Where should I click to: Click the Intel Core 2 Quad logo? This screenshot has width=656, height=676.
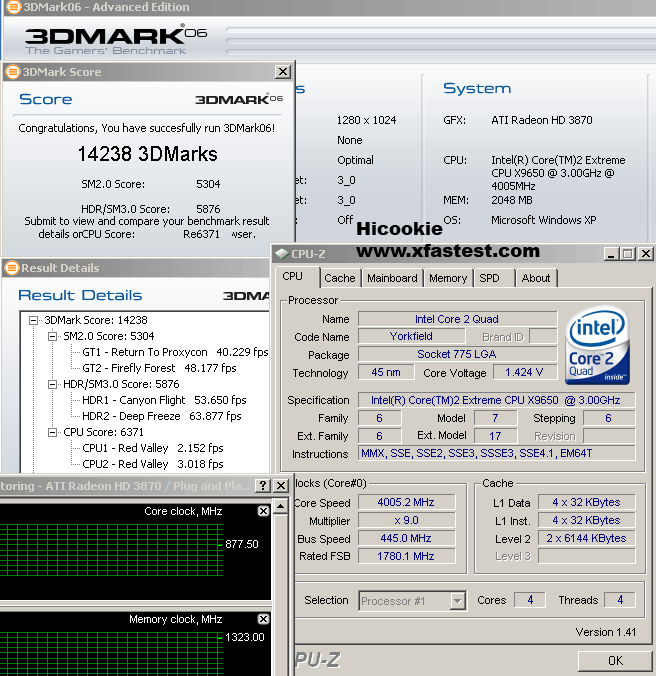[x=598, y=347]
